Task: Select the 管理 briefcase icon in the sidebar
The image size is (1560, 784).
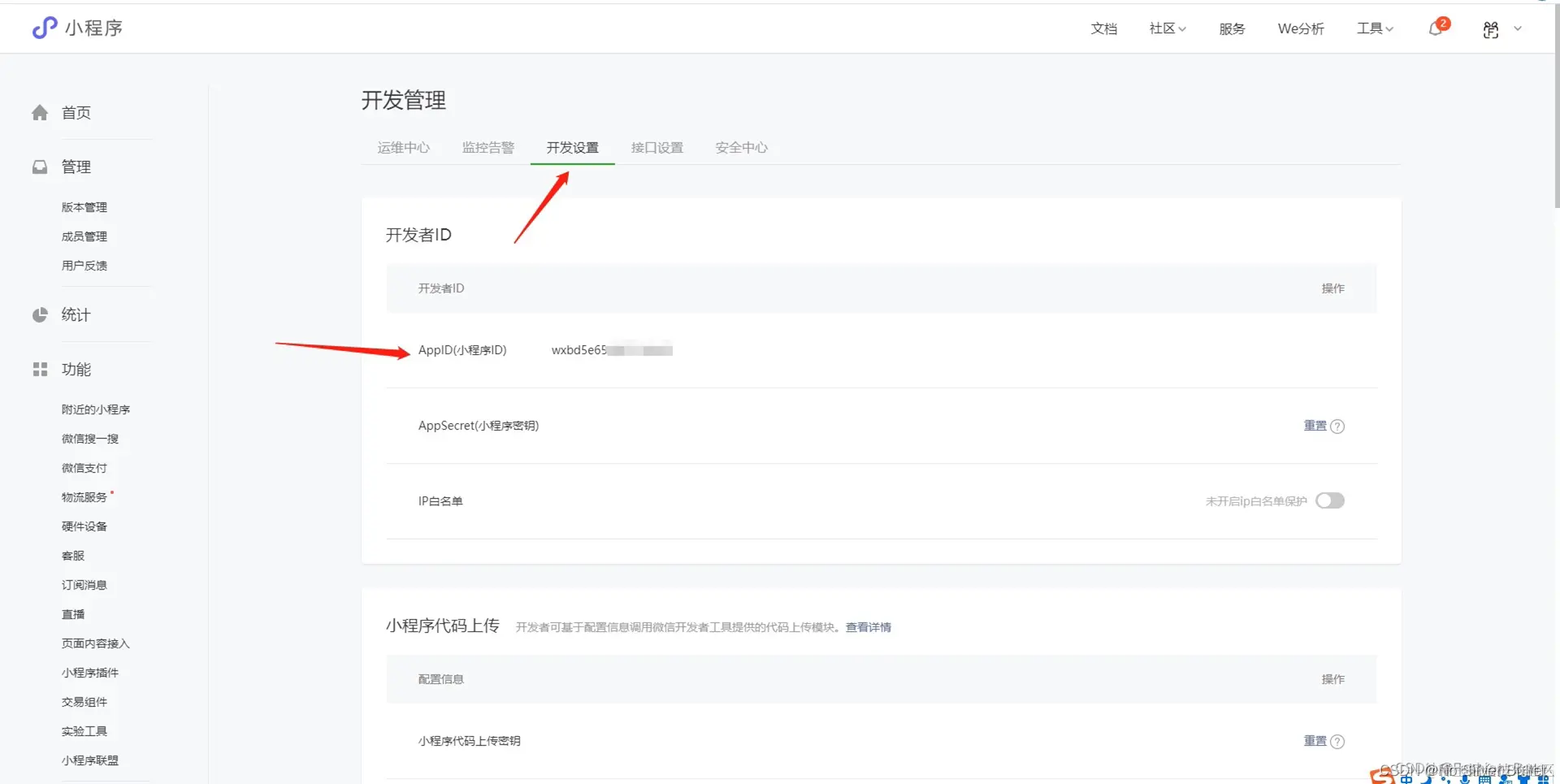Action: [x=39, y=167]
